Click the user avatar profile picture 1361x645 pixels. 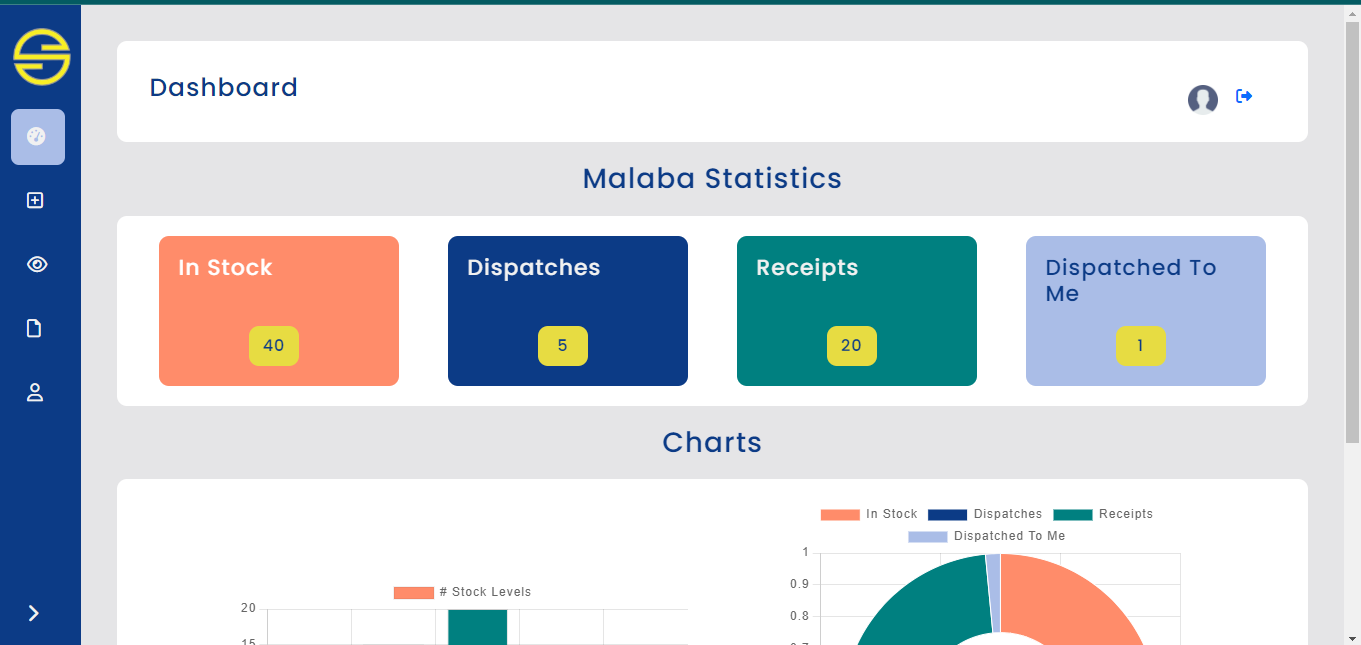[1202, 99]
